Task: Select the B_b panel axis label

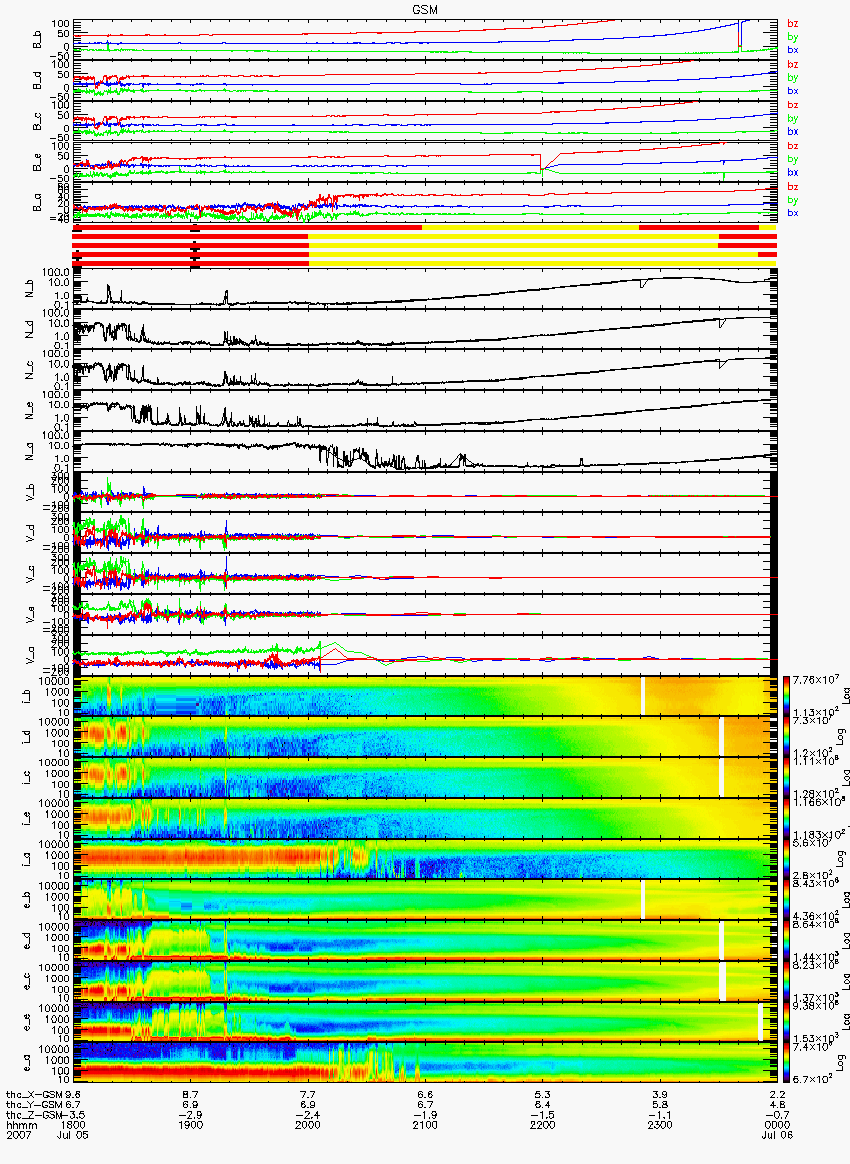Action: click(38, 40)
